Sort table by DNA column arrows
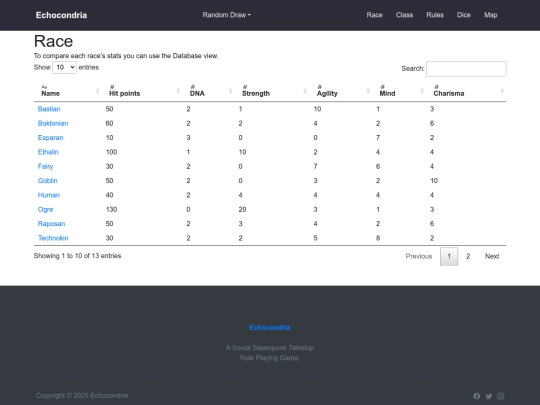The width and height of the screenshot is (540, 405). tap(230, 91)
